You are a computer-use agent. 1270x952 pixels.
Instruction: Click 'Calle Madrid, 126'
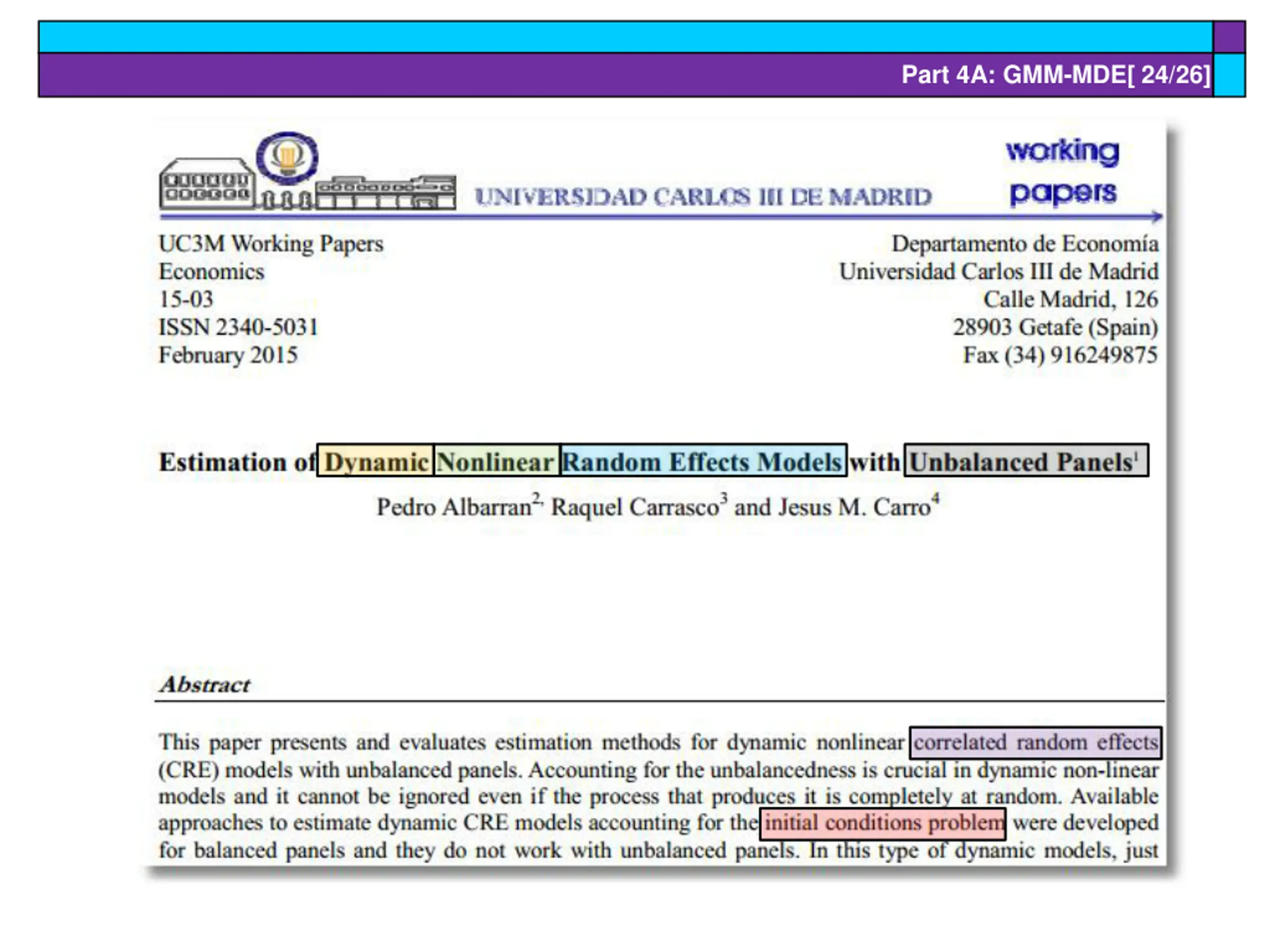1071,299
